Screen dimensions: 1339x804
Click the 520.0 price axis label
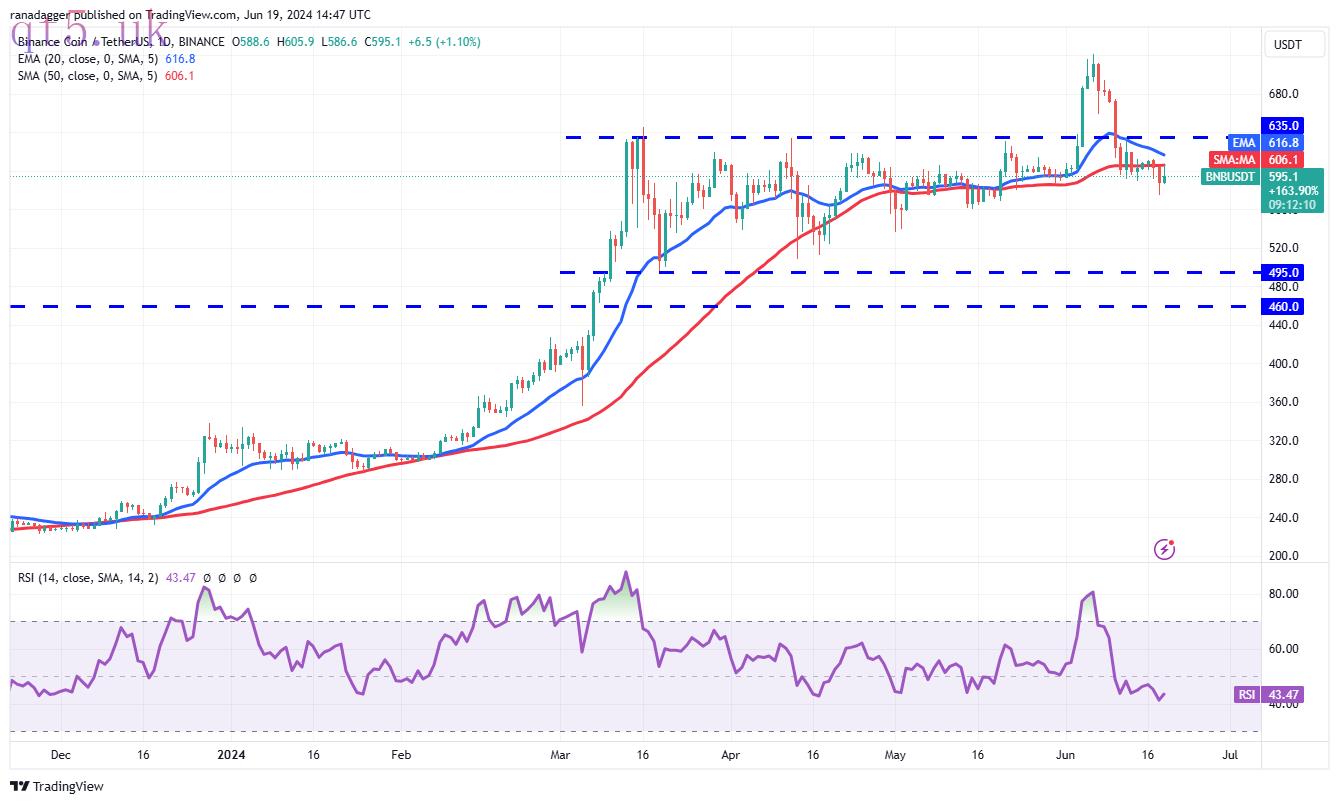click(x=1284, y=248)
